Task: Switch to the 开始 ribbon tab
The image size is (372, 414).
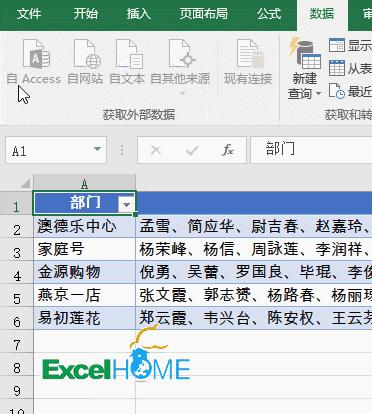Action: [x=86, y=14]
